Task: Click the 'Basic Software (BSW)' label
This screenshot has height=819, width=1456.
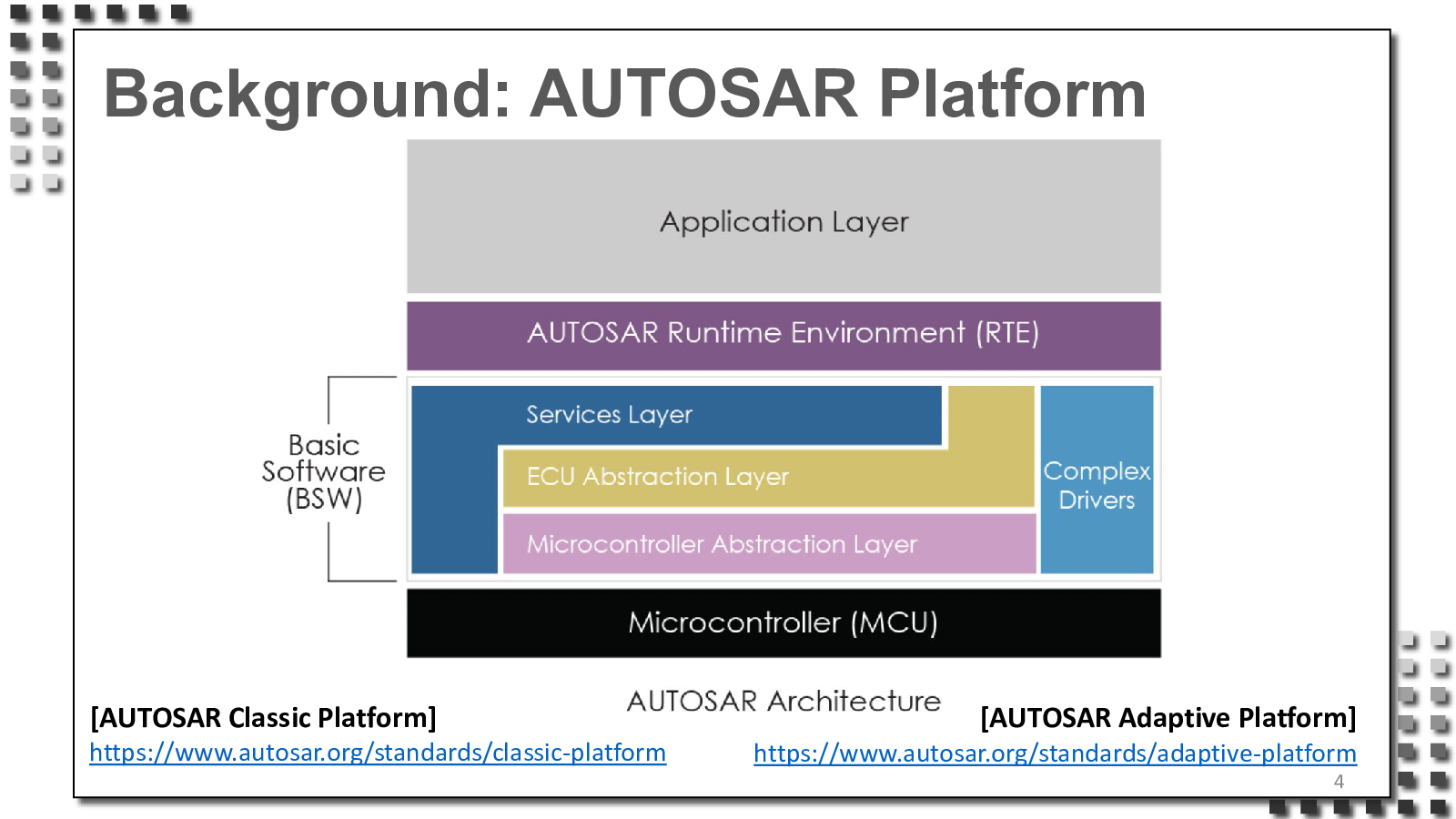Action: coord(324,472)
